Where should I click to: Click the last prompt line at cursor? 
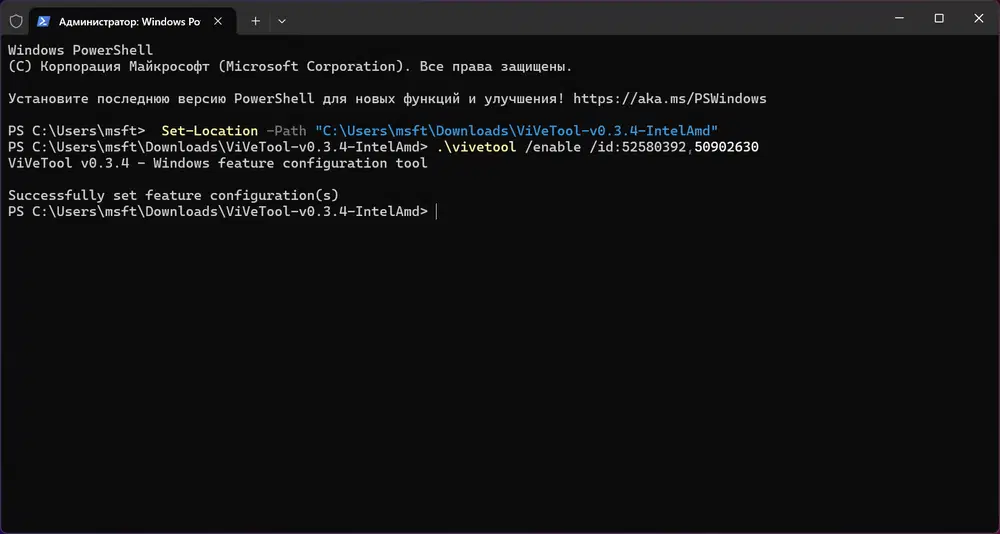[222, 212]
